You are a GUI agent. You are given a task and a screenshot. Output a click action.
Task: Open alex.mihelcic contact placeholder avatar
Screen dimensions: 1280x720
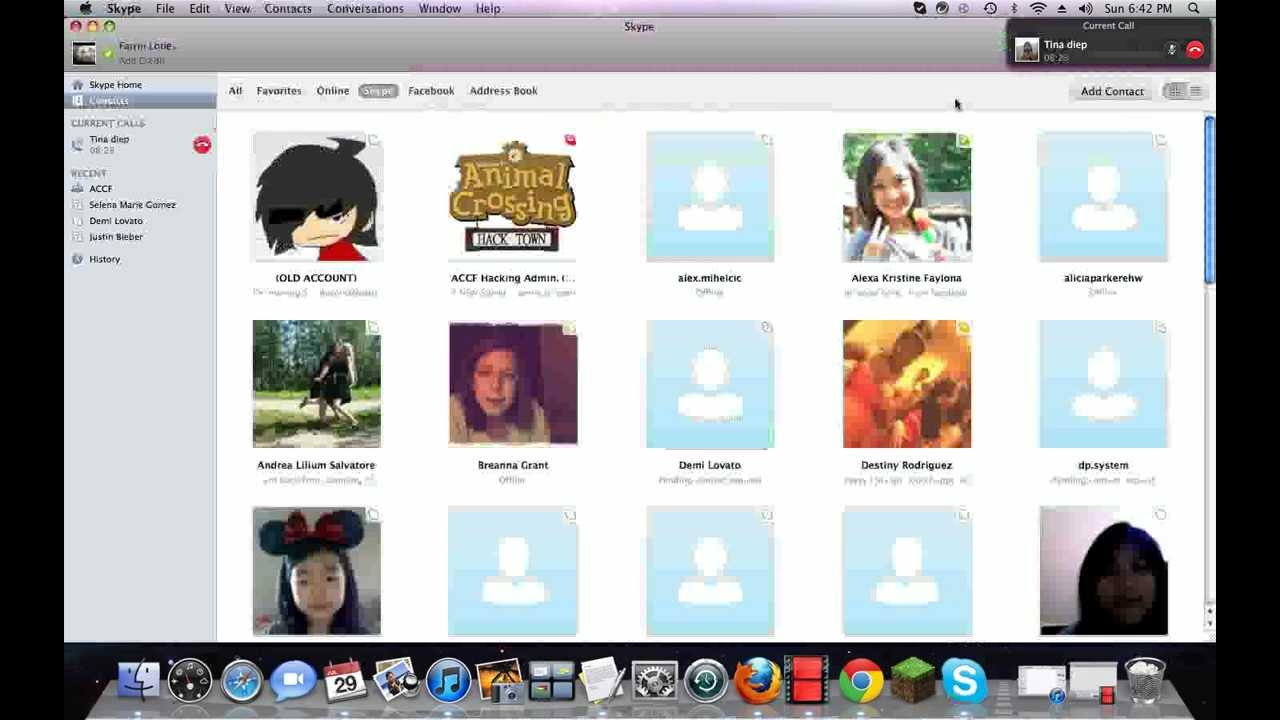tap(710, 197)
